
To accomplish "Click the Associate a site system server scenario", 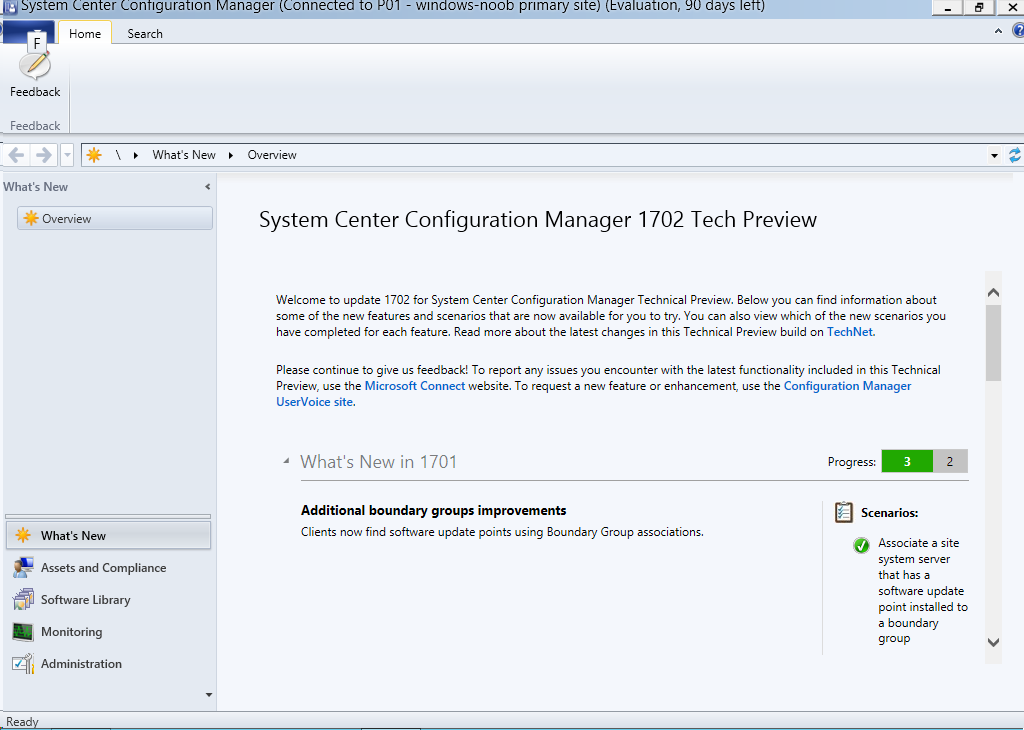I will click(x=923, y=590).
